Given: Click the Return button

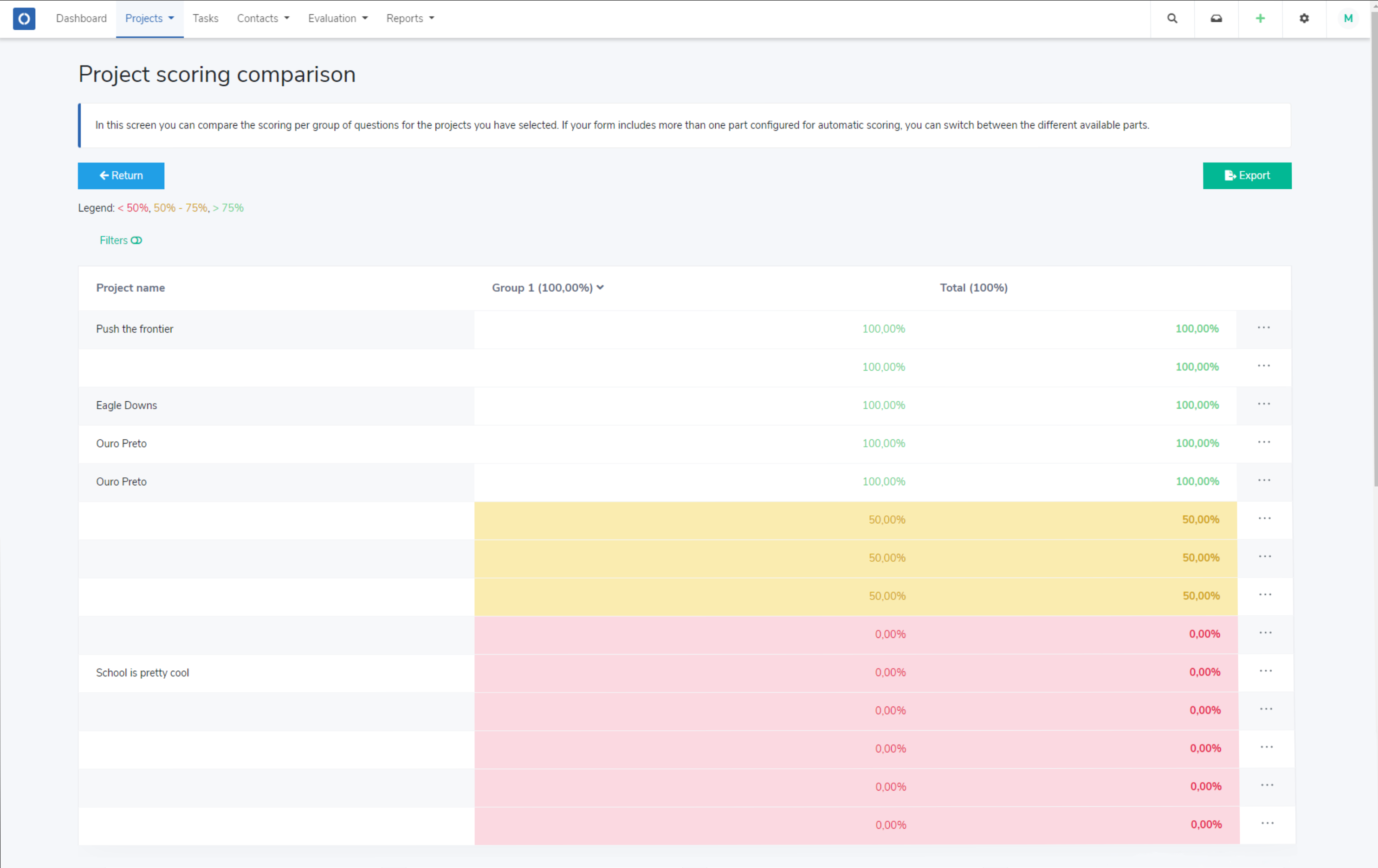Looking at the screenshot, I should 120,175.
